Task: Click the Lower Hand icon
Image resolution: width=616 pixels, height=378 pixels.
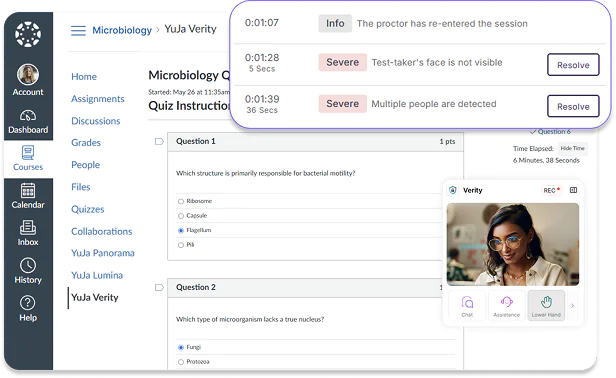Action: click(546, 302)
